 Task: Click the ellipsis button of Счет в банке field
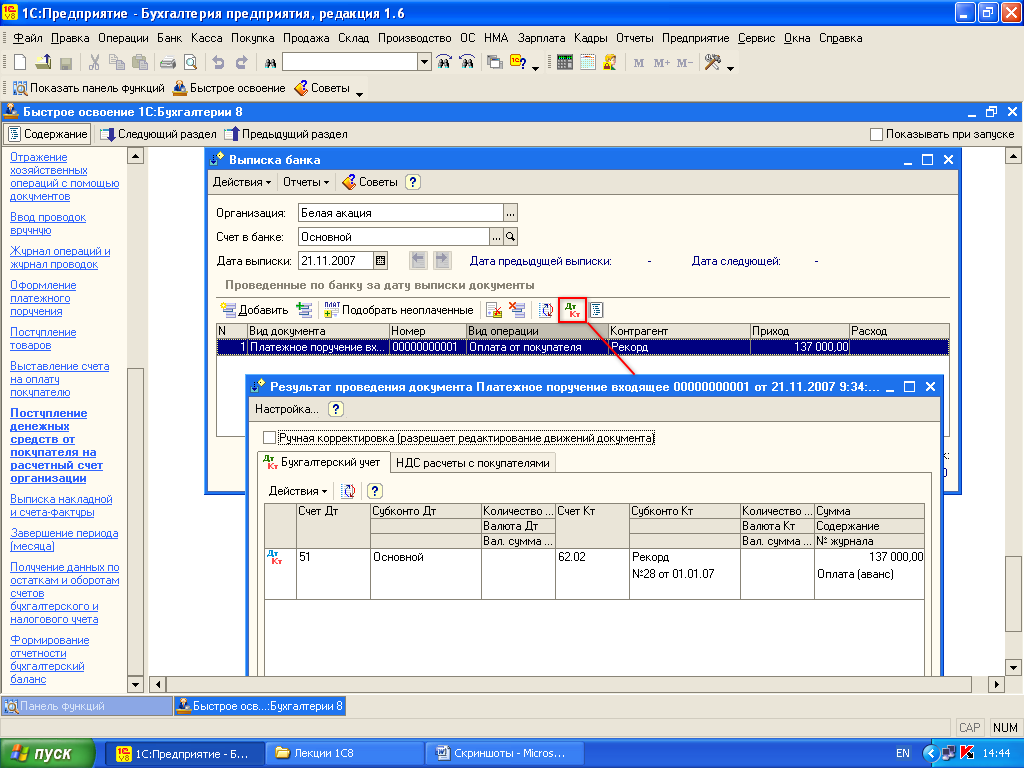click(x=496, y=237)
